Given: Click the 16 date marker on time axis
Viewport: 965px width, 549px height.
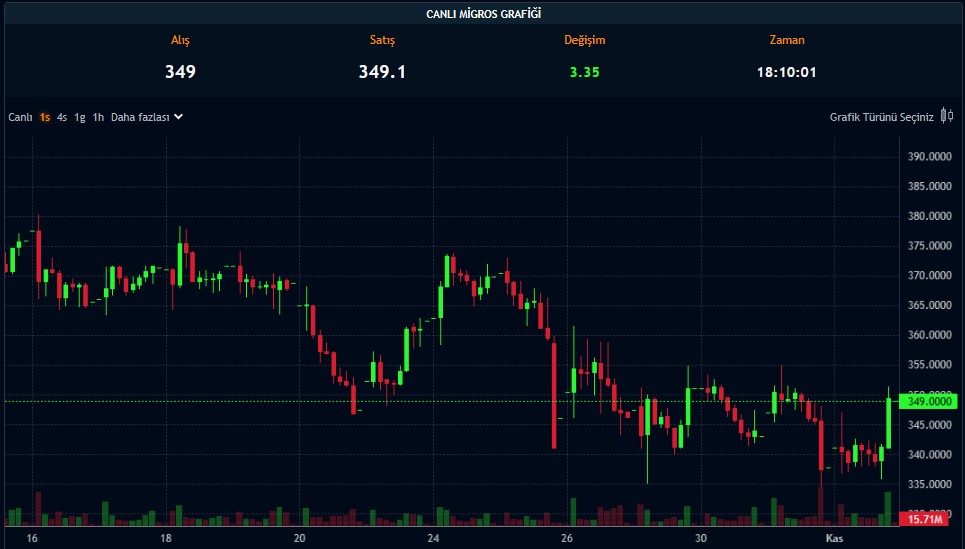Looking at the screenshot, I should coord(32,538).
